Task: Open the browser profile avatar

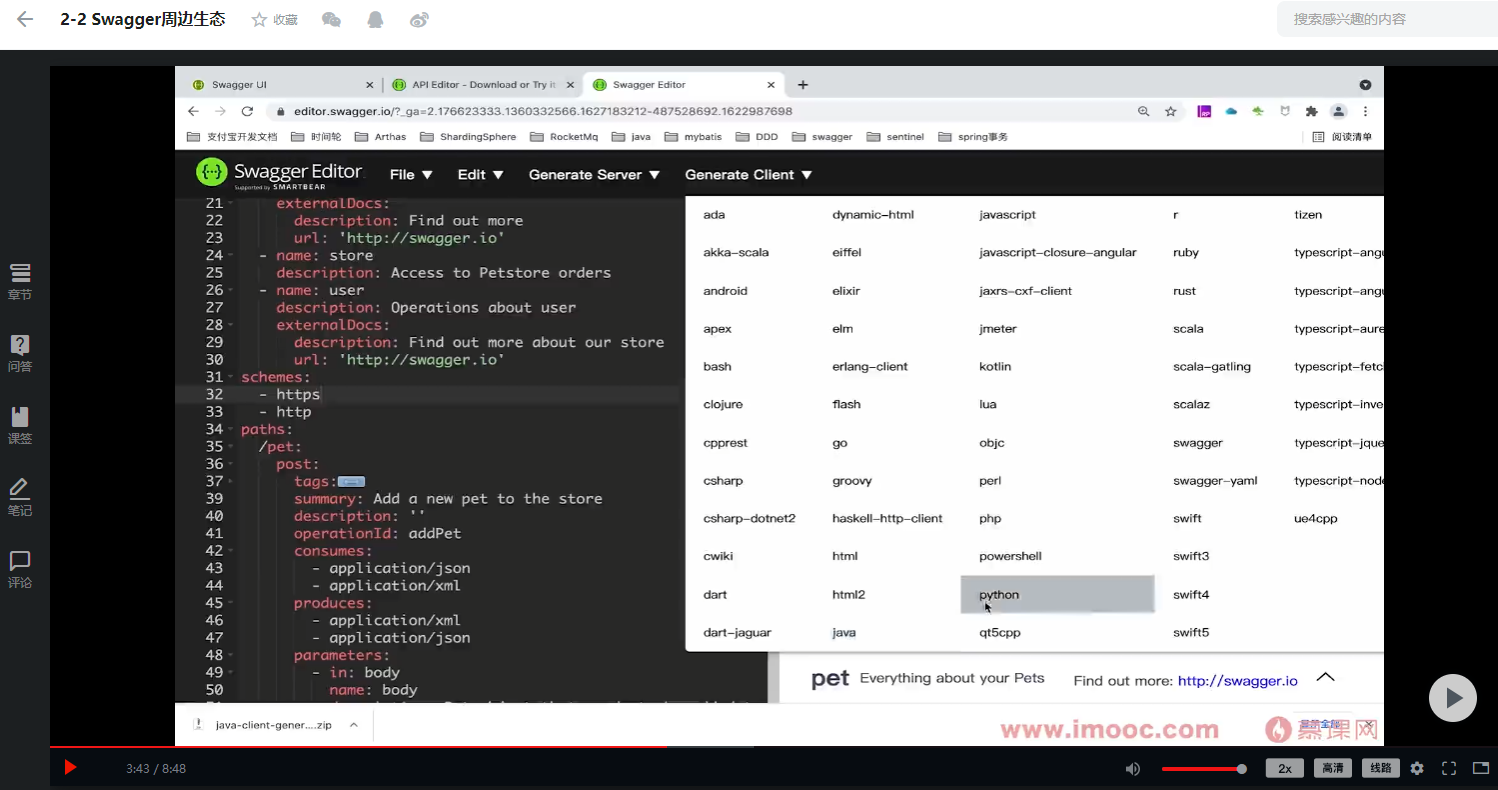Action: pos(1339,112)
